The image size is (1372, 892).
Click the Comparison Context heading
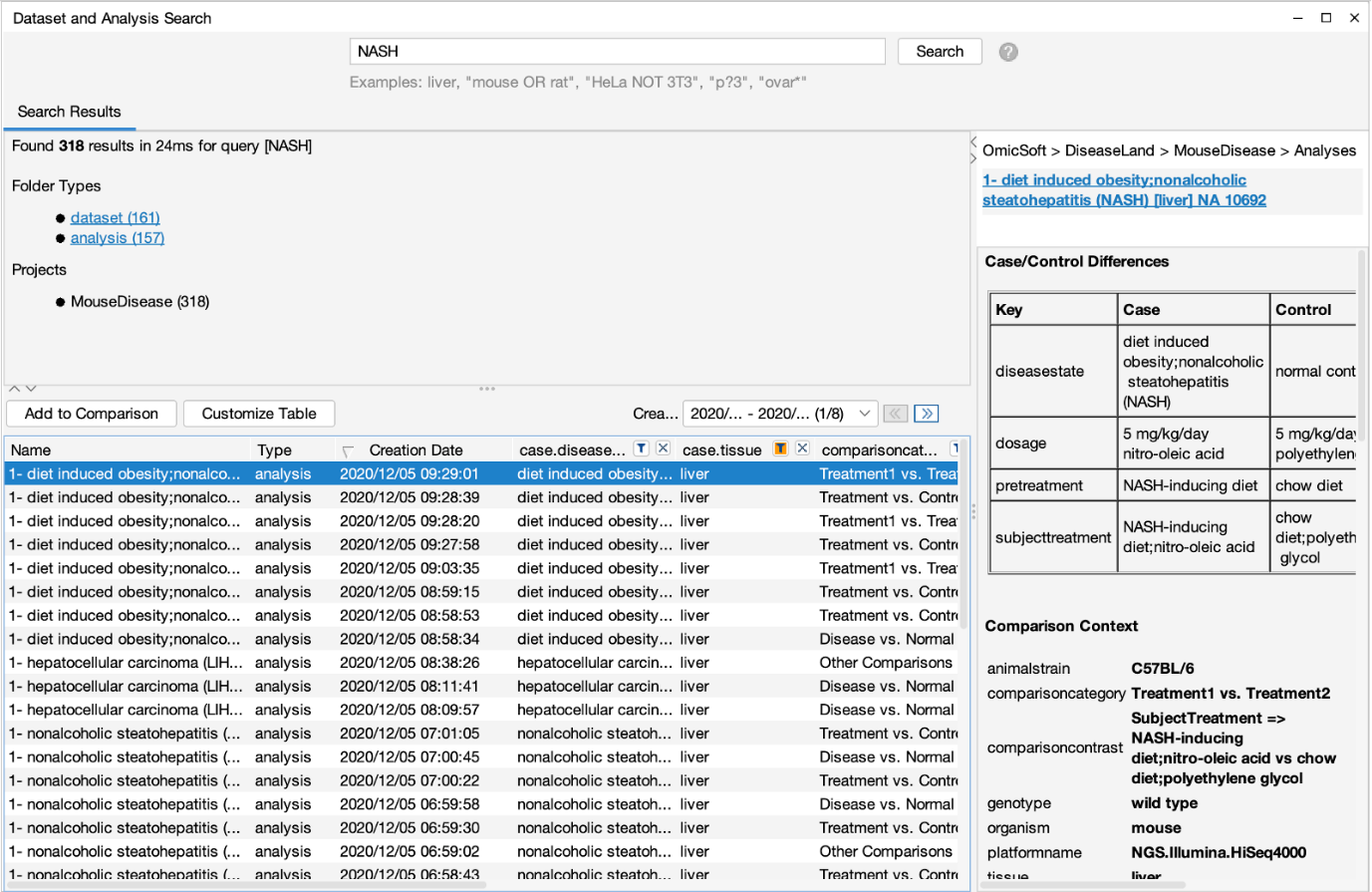1061,626
